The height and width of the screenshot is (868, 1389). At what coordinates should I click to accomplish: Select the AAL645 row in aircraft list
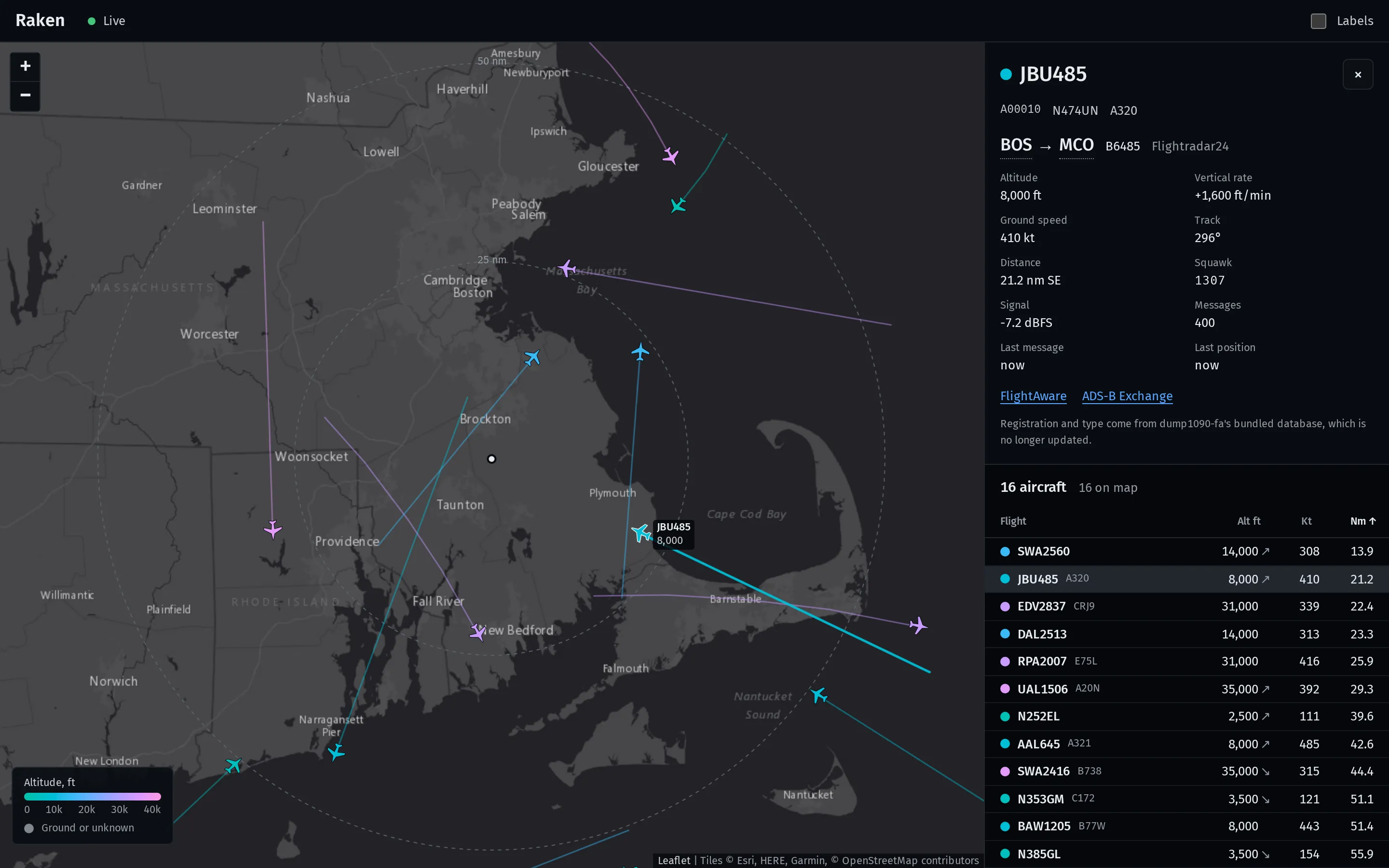[x=1186, y=744]
